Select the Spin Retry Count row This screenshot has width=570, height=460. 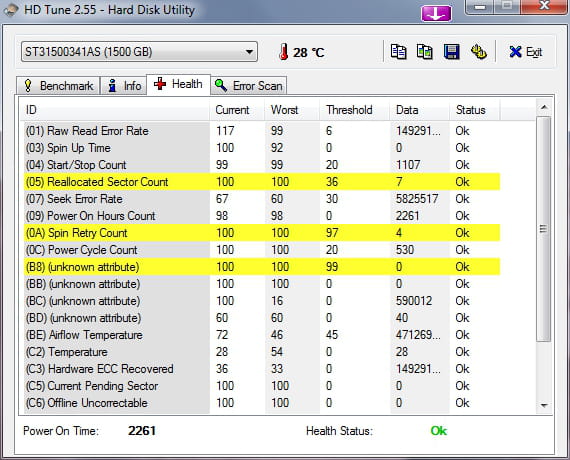[x=262, y=233]
